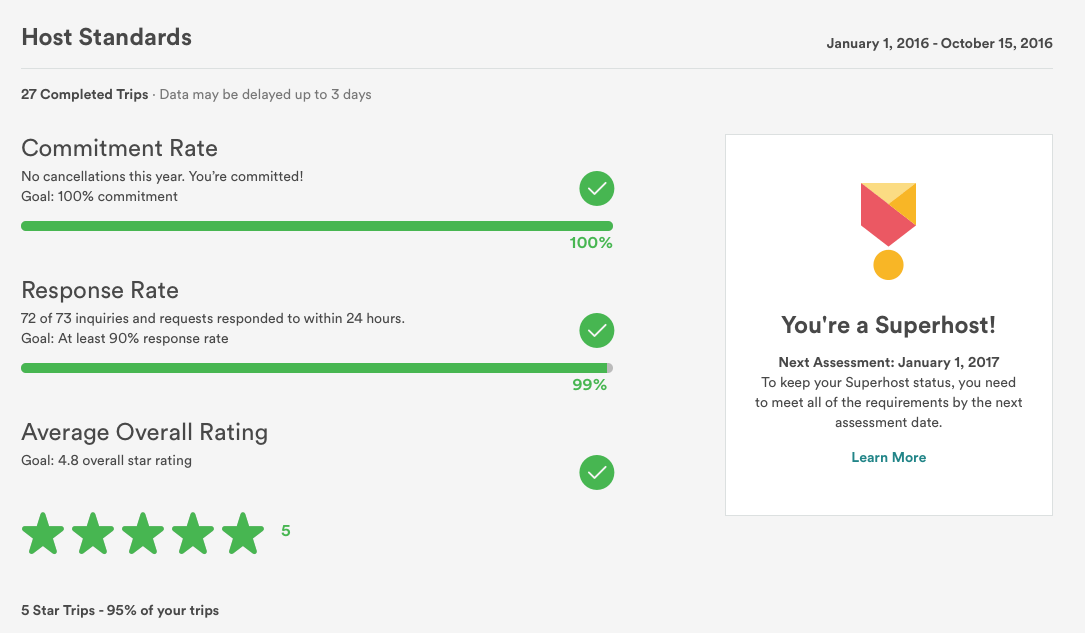Click the first green star in the rating
1085x633 pixels.
[x=43, y=533]
